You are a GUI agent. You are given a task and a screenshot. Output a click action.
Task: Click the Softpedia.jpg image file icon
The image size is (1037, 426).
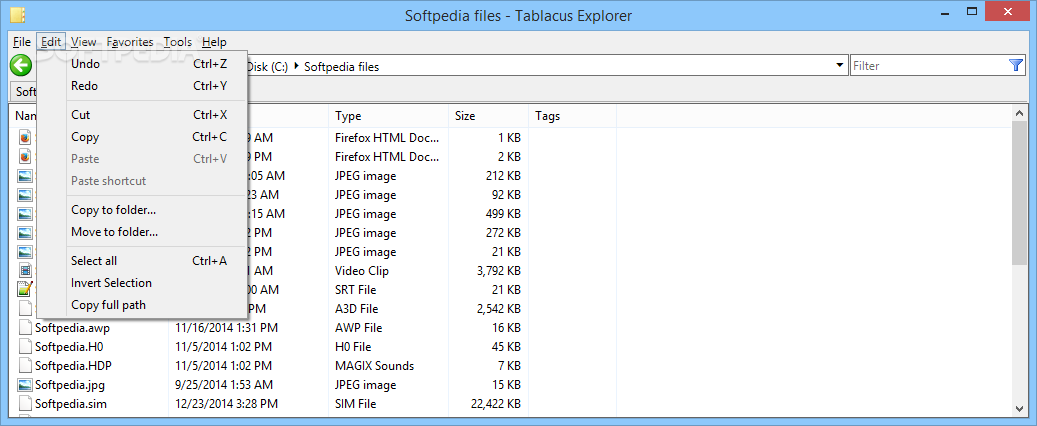pyautogui.click(x=25, y=384)
